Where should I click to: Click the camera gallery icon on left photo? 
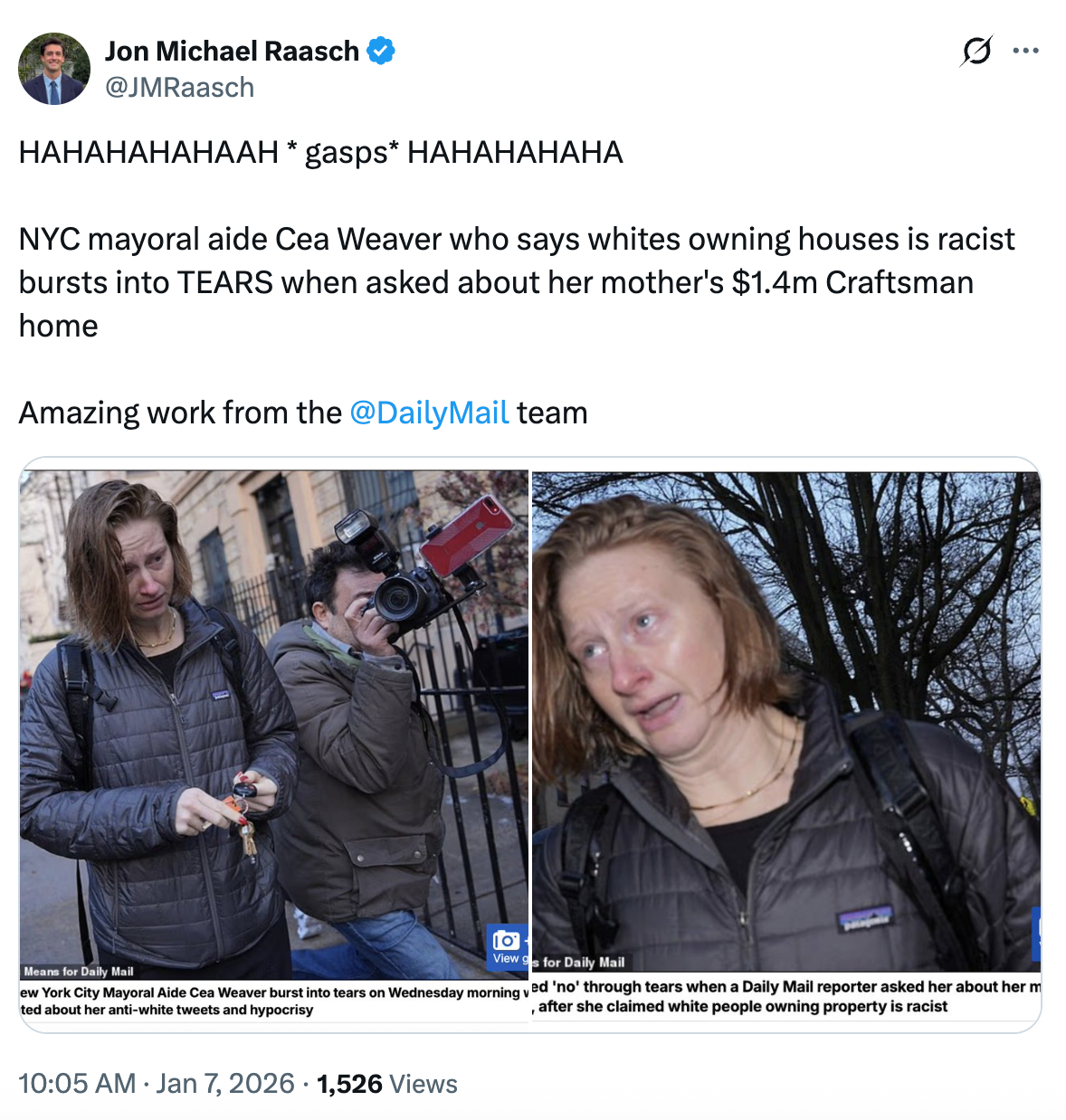point(506,940)
